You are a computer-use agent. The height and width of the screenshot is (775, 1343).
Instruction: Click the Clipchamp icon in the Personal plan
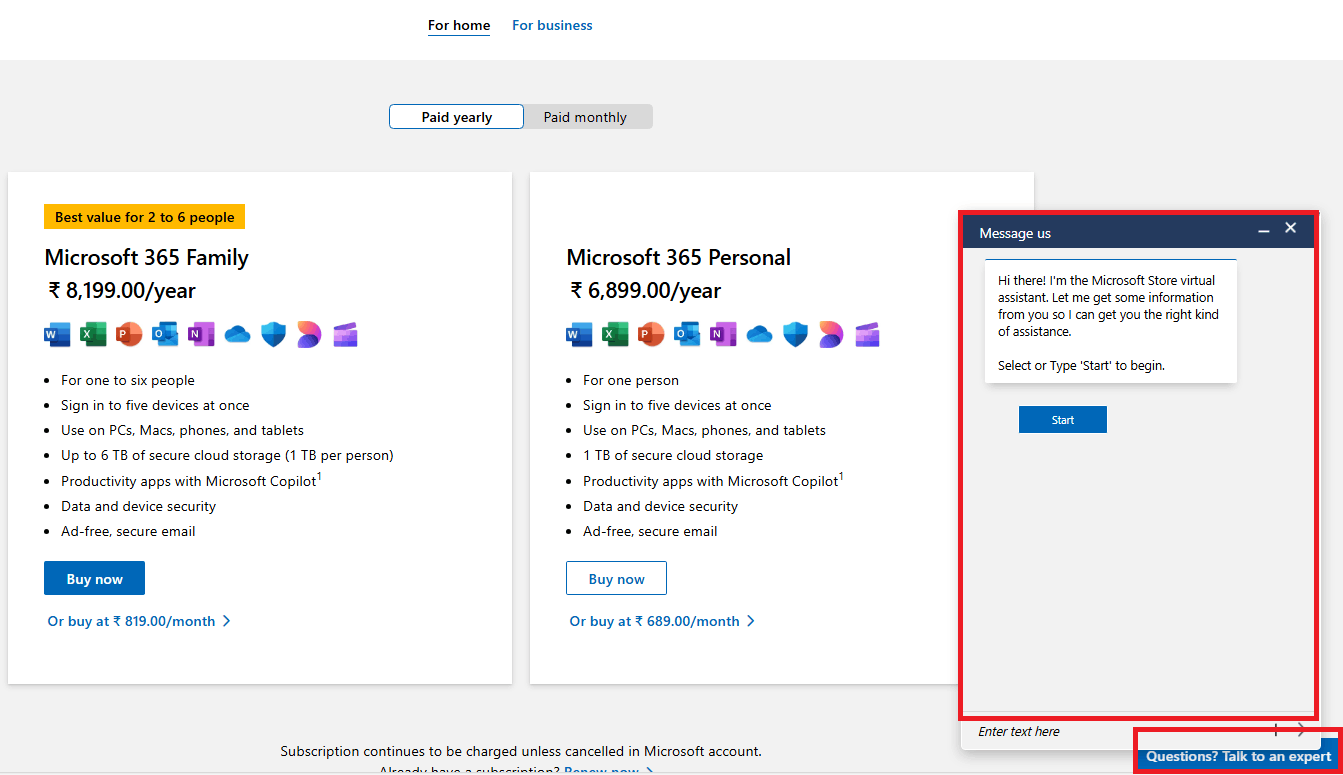tap(867, 335)
